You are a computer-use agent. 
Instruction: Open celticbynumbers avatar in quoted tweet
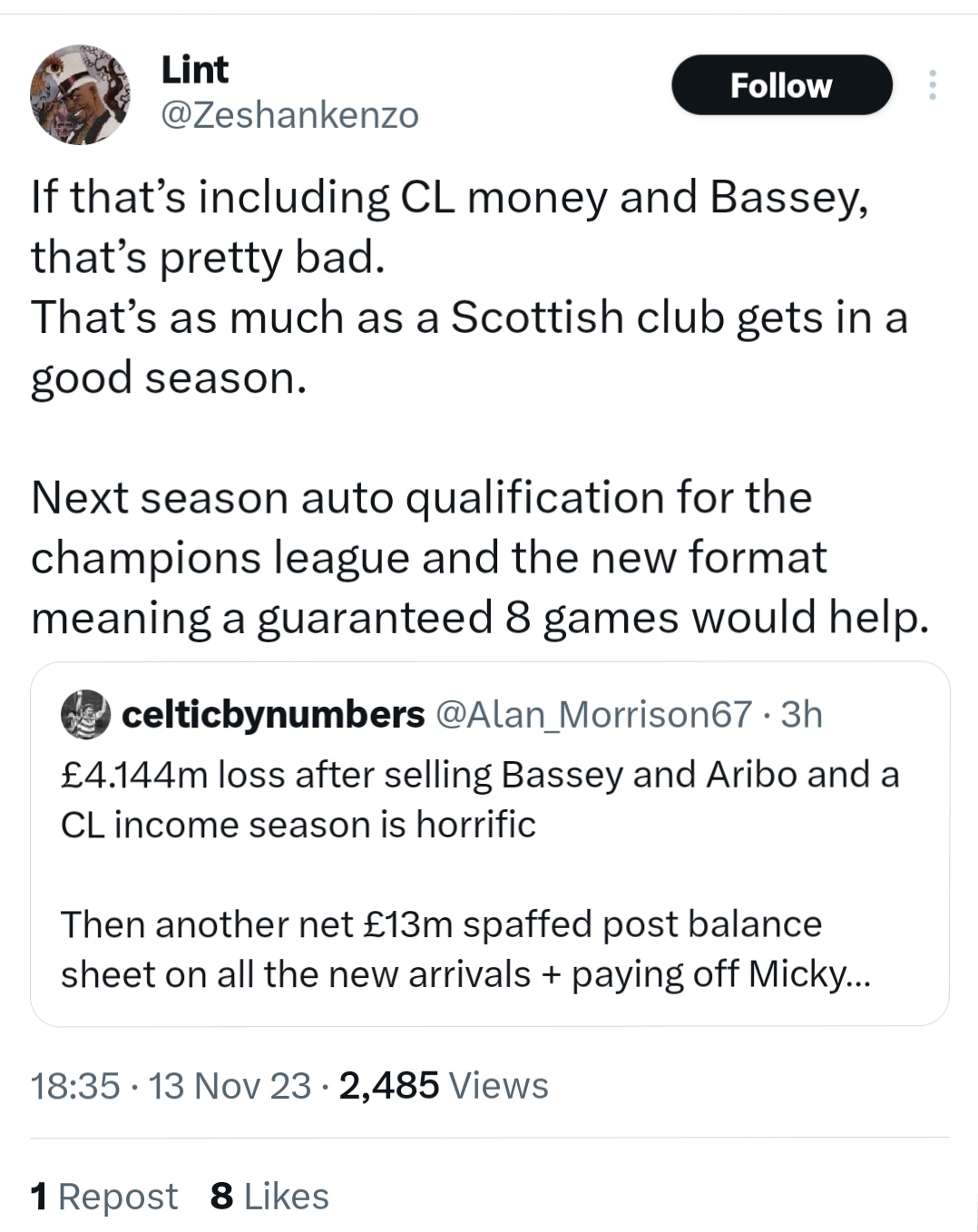85,714
